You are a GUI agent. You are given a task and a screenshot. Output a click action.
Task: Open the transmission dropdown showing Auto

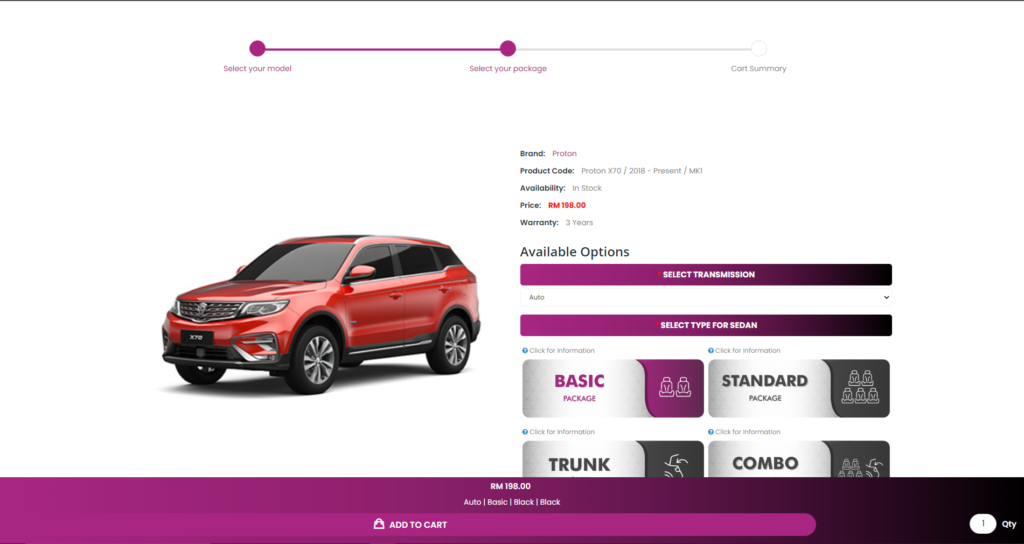(x=705, y=297)
